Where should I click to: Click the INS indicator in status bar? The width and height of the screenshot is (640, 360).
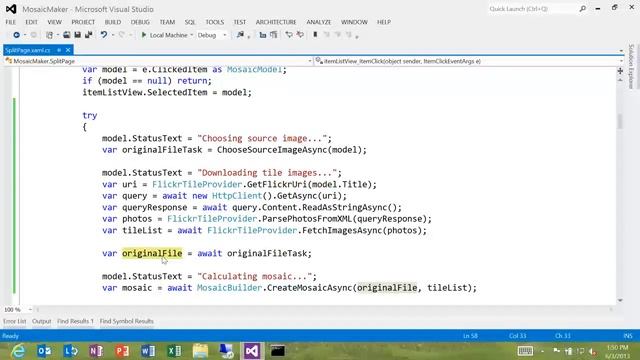[628, 336]
